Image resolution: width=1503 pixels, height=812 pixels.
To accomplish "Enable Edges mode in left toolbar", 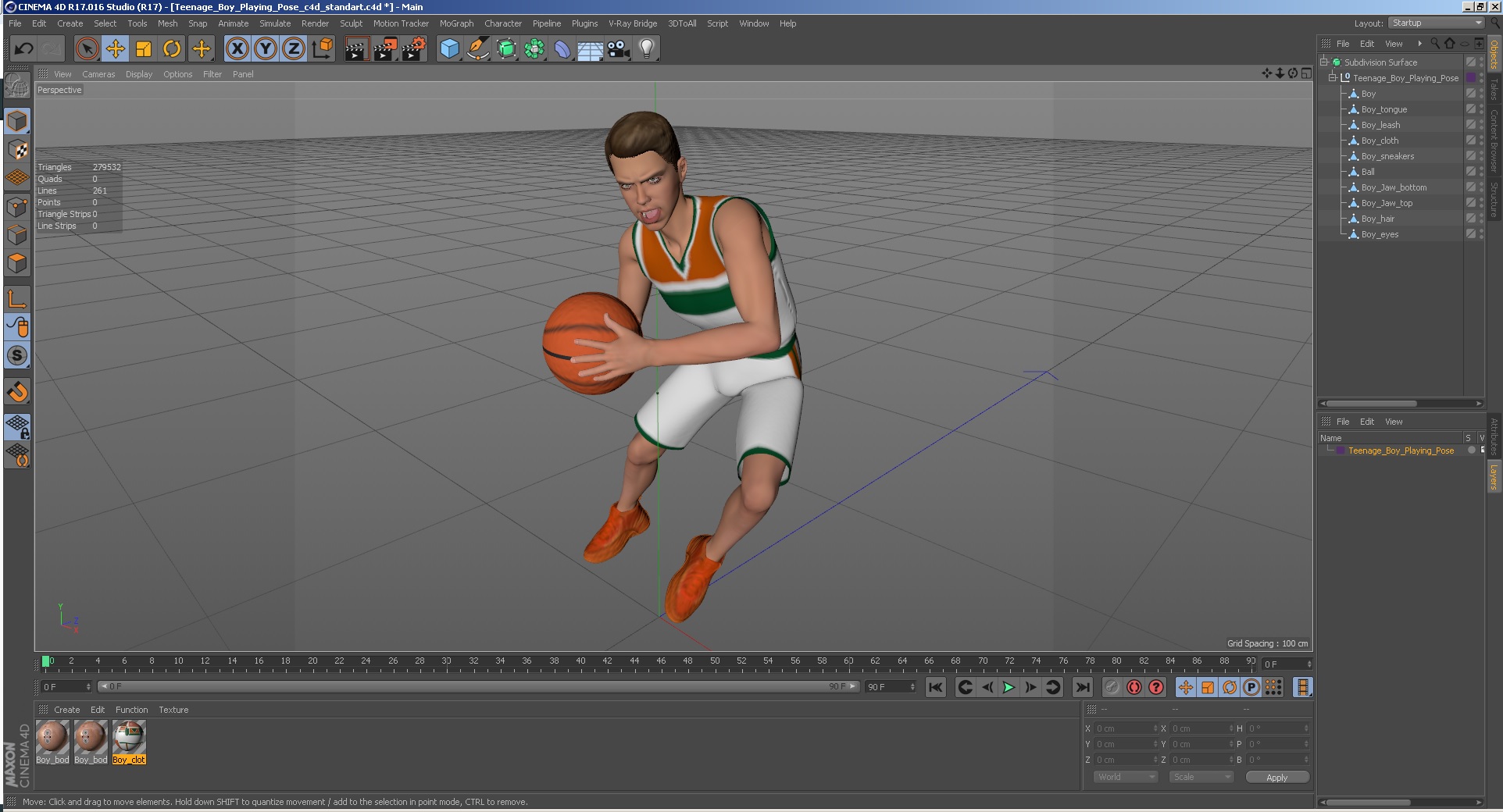I will click(x=17, y=235).
